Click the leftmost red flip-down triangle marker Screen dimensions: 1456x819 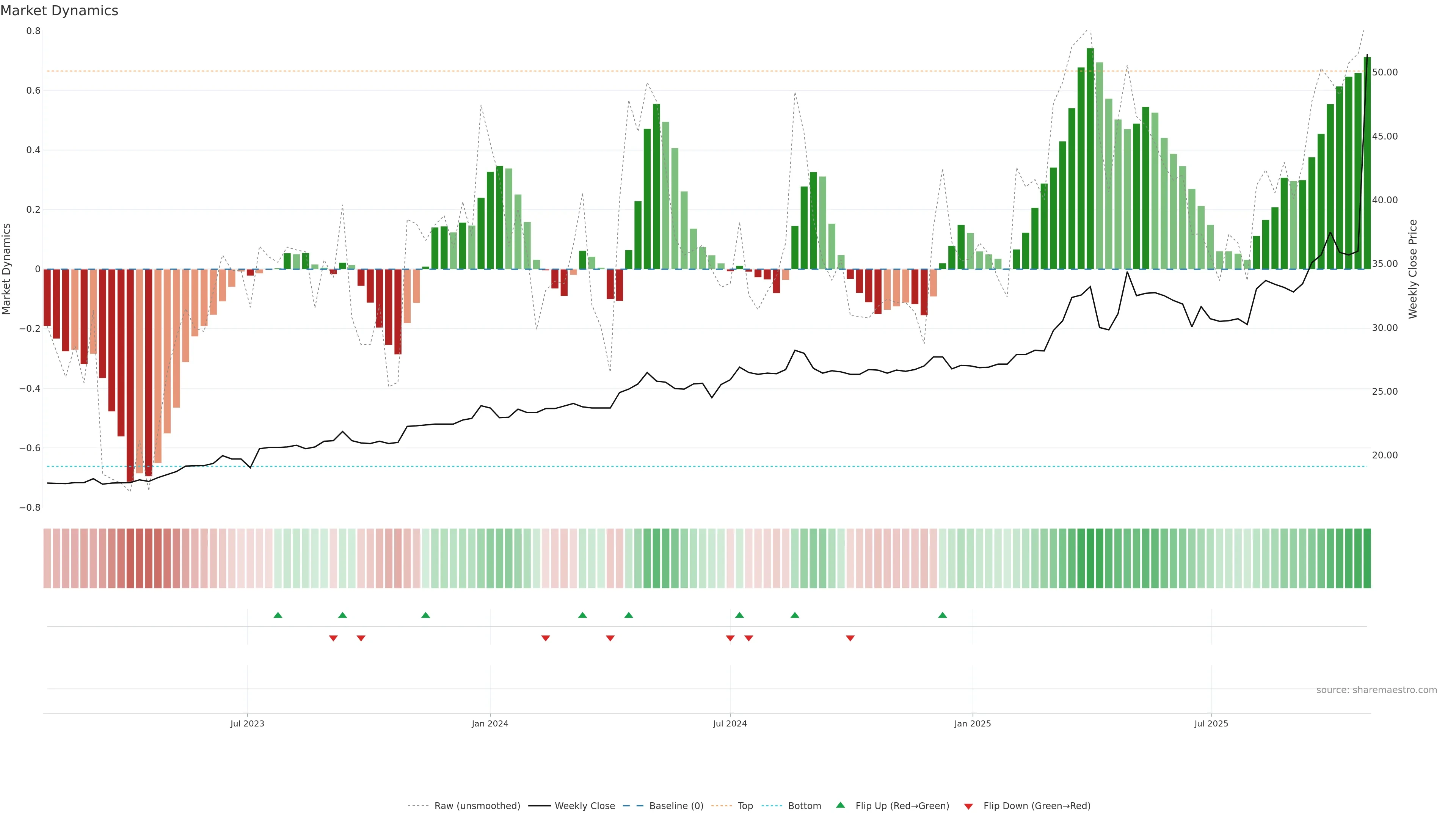point(334,638)
